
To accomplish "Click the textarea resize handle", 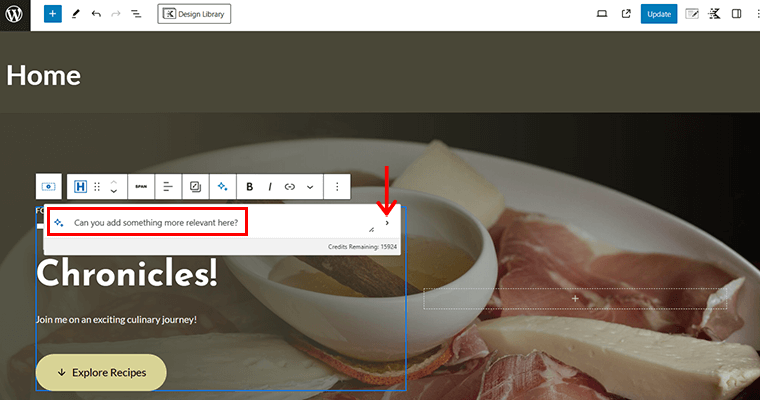I will pyautogui.click(x=371, y=230).
